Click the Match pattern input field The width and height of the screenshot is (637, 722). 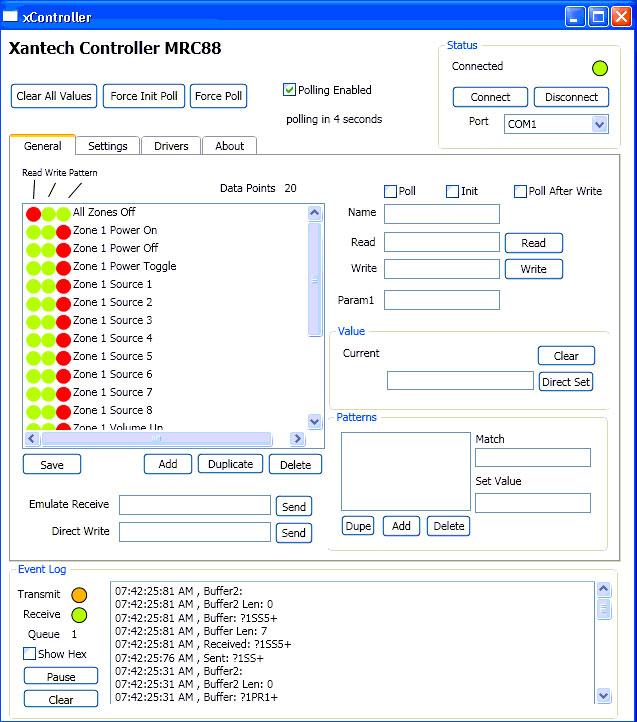pos(533,458)
